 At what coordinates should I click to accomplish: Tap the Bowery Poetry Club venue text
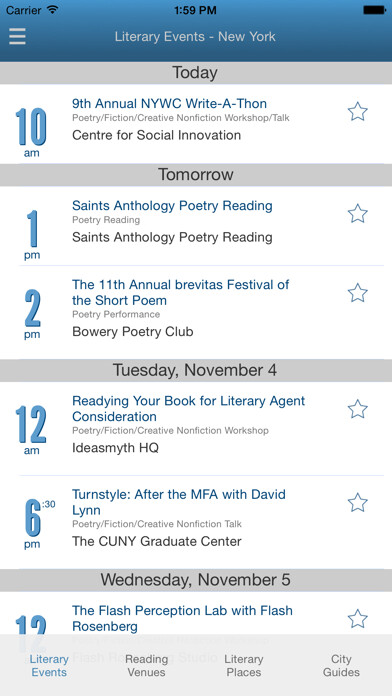pyautogui.click(x=133, y=332)
